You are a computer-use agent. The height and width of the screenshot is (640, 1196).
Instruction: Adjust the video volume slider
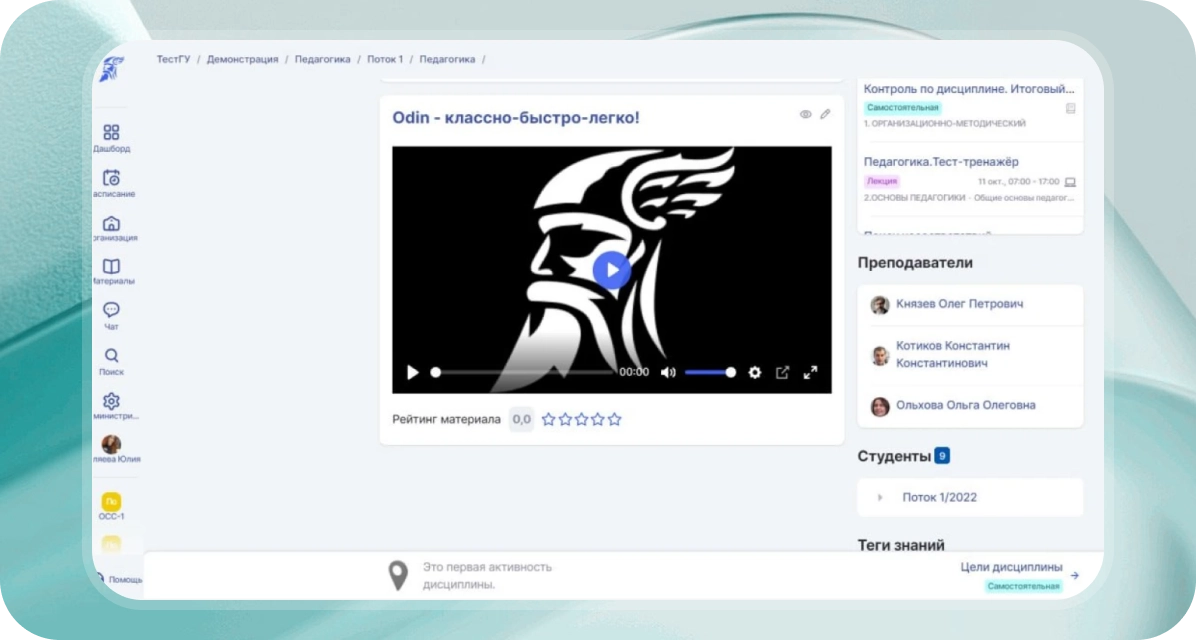click(x=710, y=372)
